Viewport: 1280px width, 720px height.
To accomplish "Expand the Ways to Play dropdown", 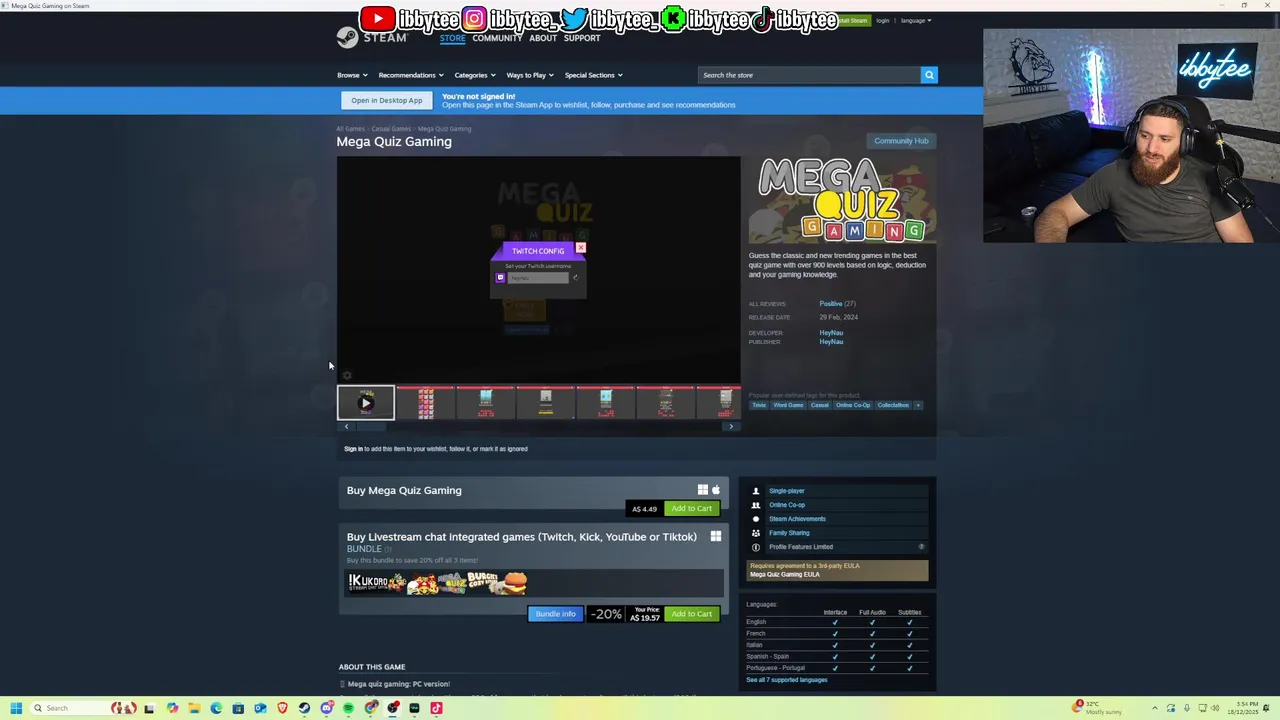I will (530, 75).
